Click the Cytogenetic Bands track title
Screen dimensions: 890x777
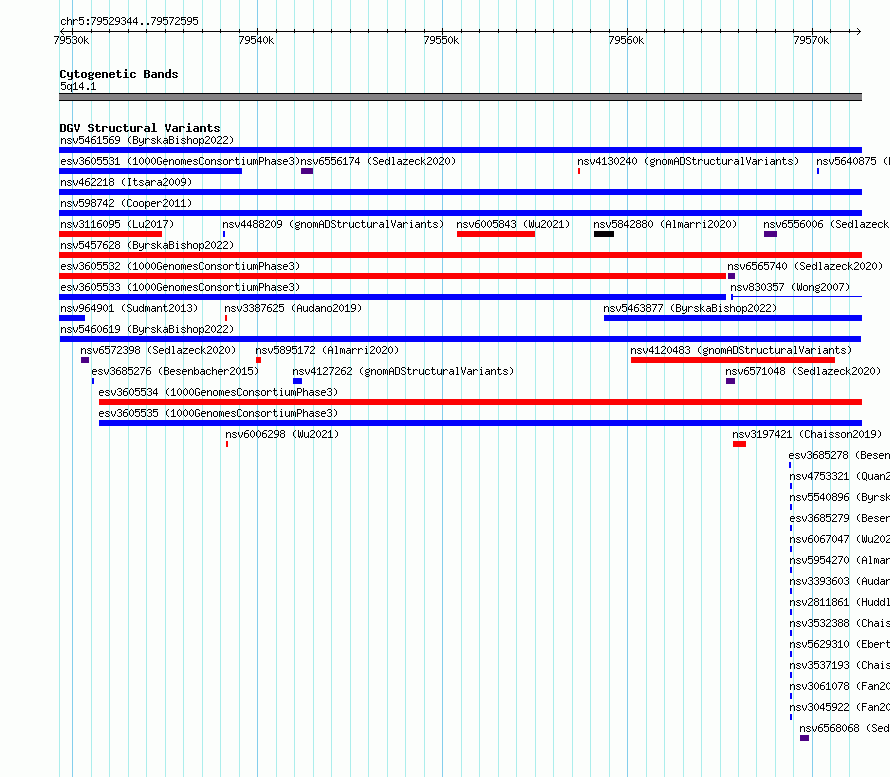pos(119,74)
